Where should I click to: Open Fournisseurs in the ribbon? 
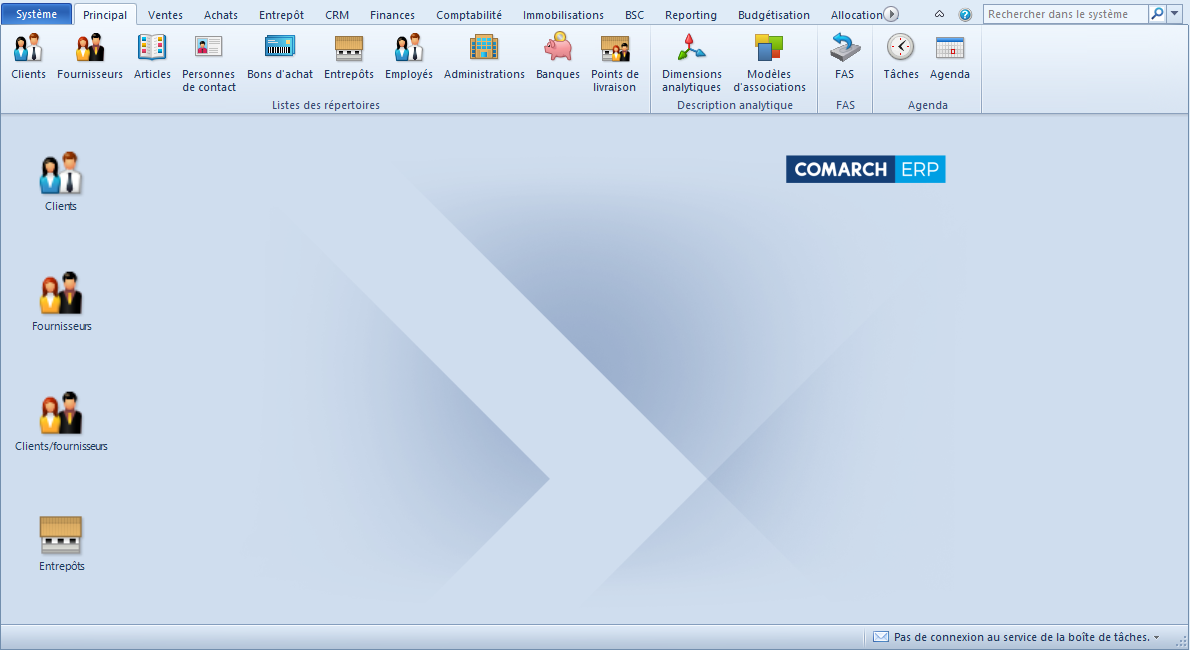[90, 58]
